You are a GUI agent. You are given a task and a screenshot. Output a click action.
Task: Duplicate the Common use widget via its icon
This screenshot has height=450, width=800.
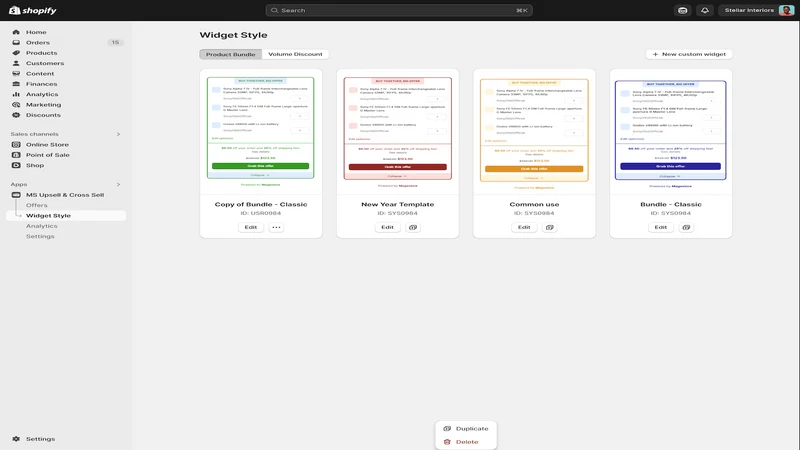click(x=549, y=228)
